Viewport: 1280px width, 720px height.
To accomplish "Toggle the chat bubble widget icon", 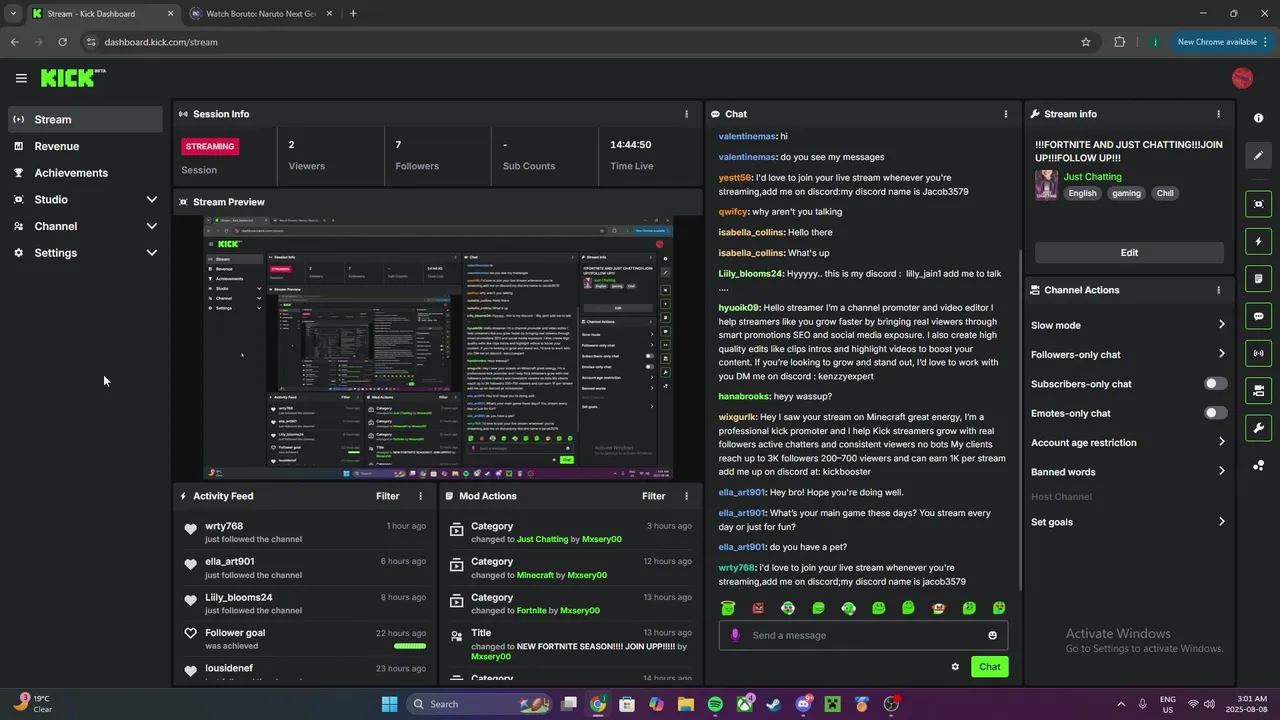I will pyautogui.click(x=1258, y=316).
